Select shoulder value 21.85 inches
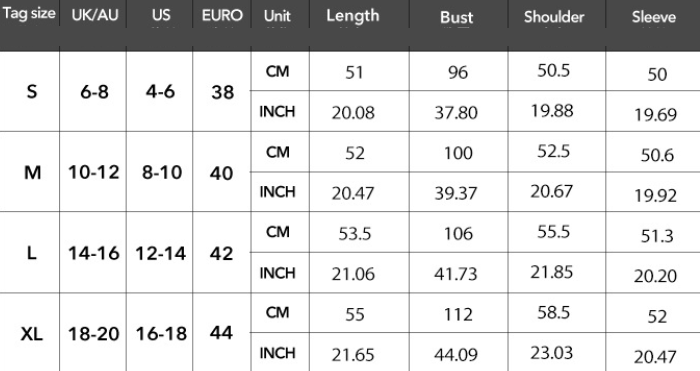 552,272
